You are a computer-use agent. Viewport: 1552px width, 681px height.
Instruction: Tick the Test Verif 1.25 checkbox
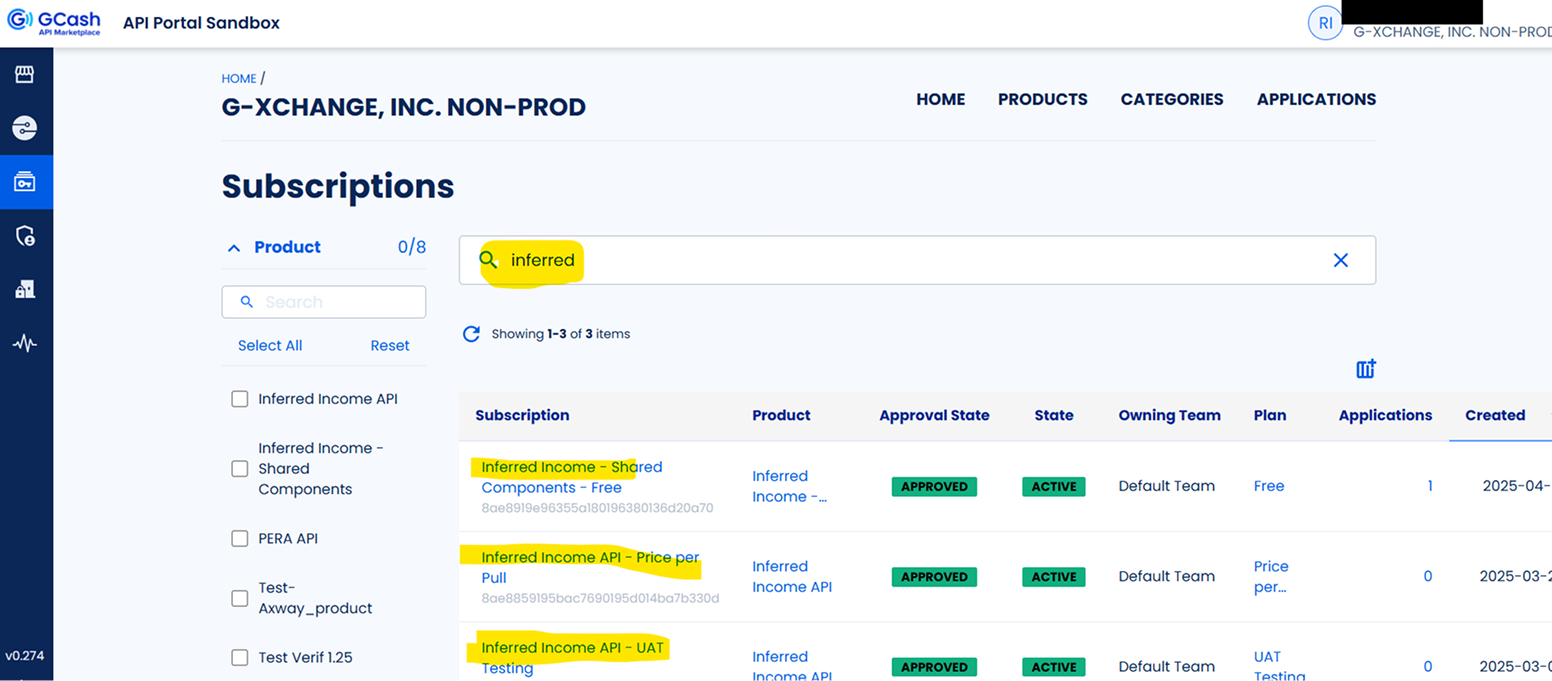click(x=240, y=657)
